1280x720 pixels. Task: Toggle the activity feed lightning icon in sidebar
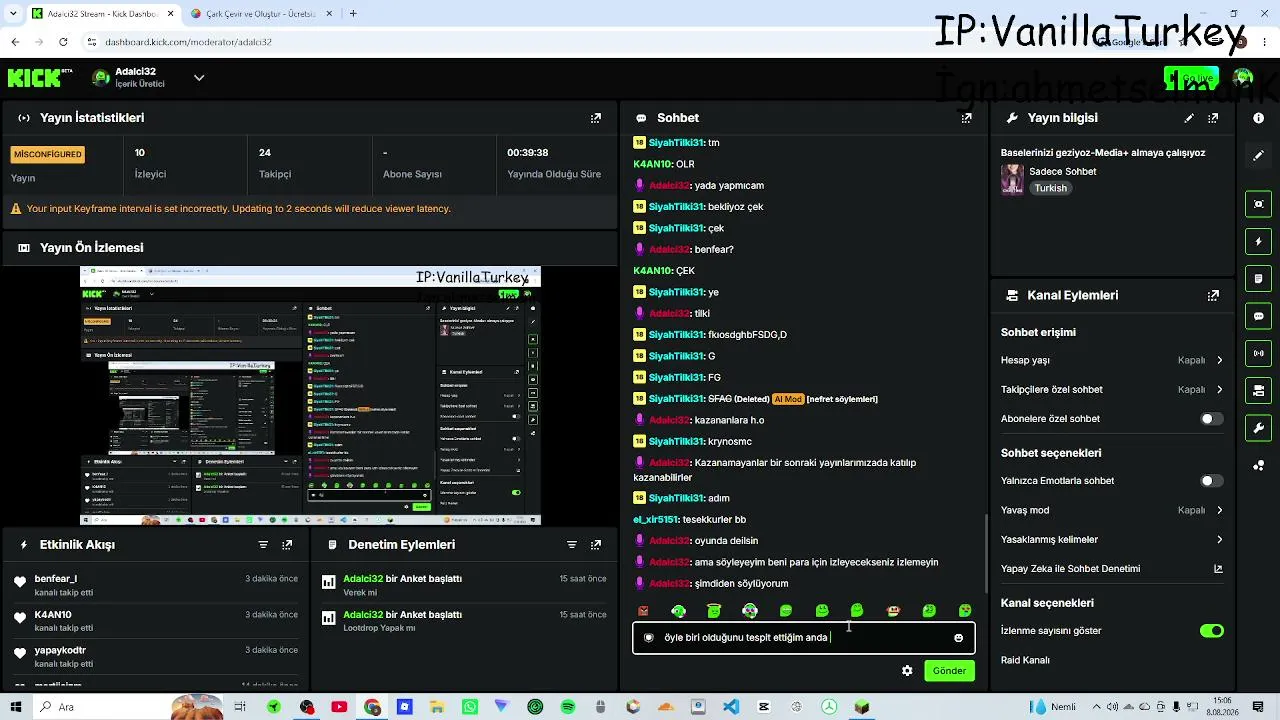(x=1258, y=241)
